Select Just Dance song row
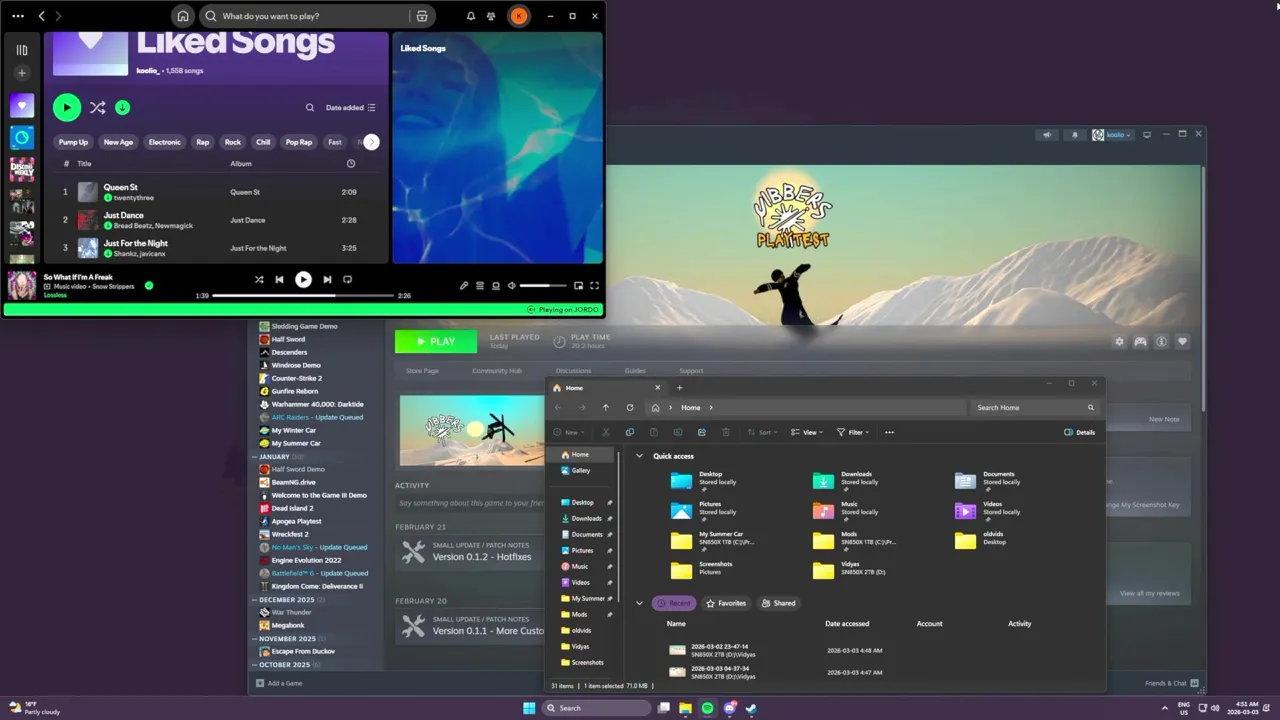The height and width of the screenshot is (720, 1280). (217, 220)
